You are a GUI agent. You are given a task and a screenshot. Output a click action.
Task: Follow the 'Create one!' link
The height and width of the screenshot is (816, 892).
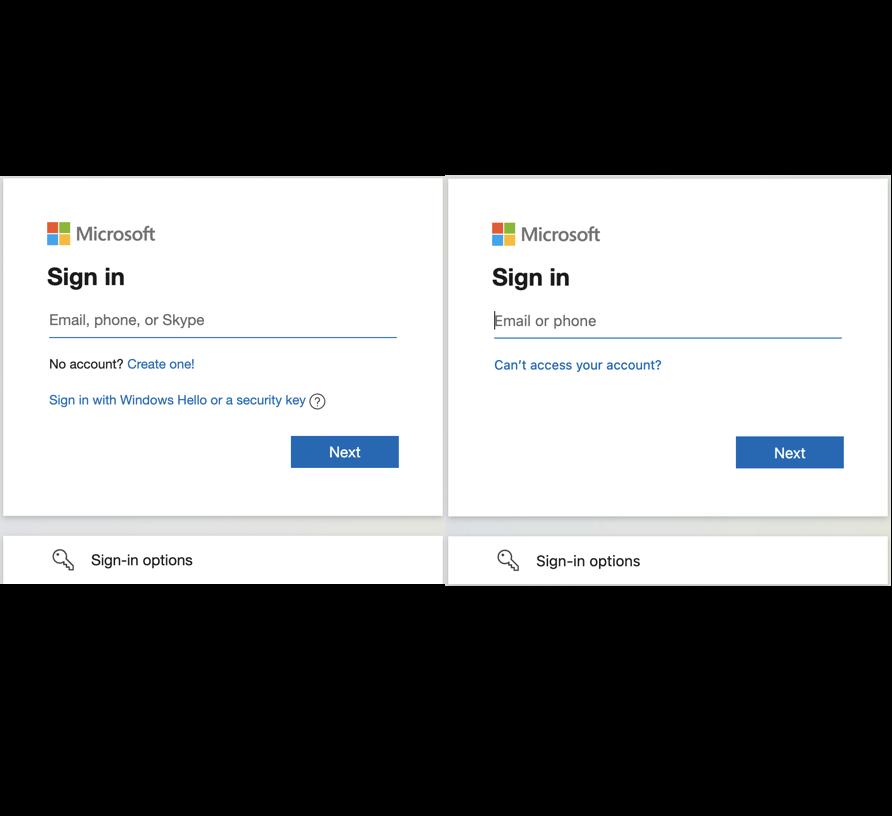[x=161, y=364]
